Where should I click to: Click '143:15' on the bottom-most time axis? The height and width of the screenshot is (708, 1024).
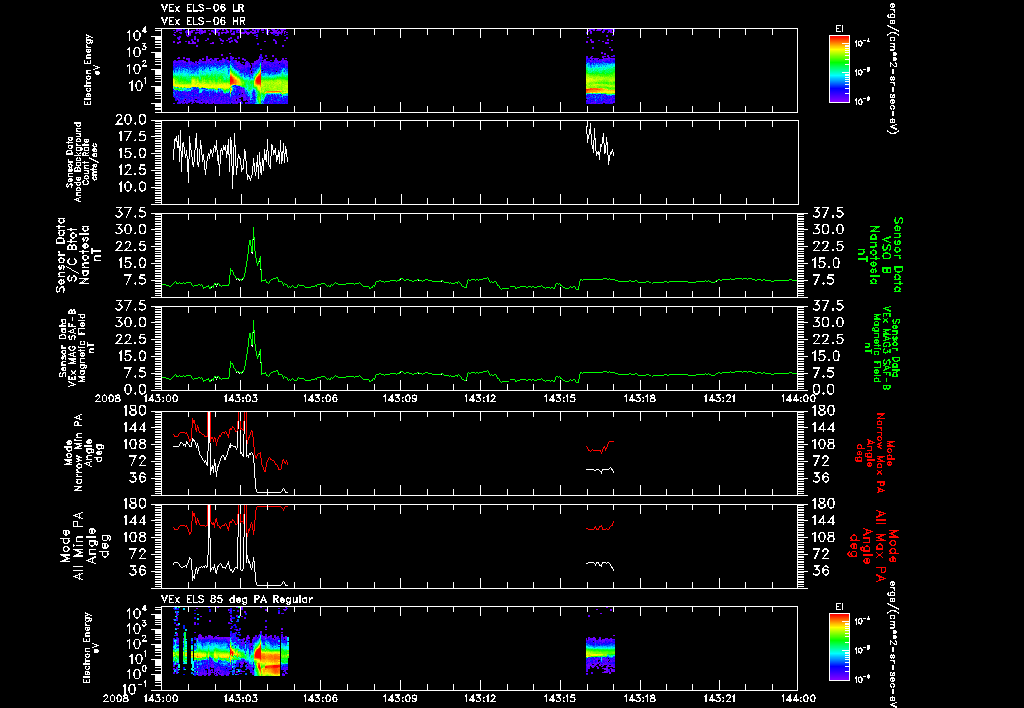click(x=560, y=698)
